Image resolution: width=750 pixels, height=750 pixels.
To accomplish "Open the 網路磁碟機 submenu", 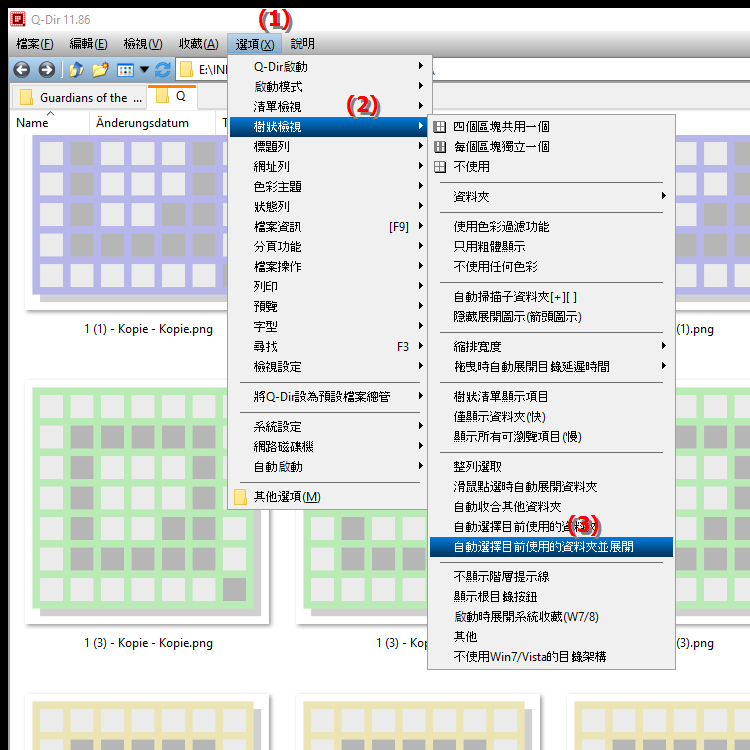I will point(330,447).
